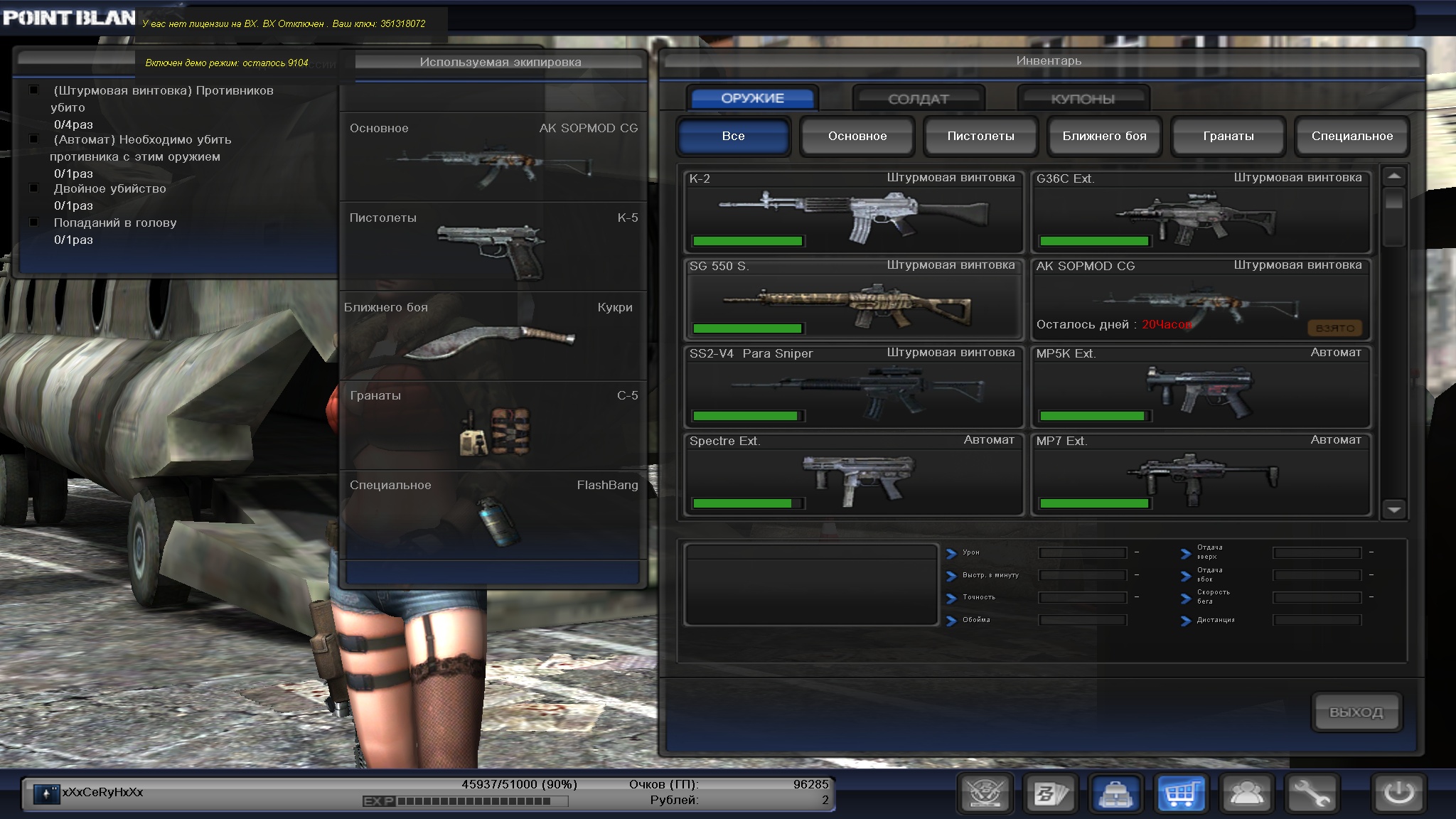Click the MP7 Ext. green durability bar

(1094, 503)
